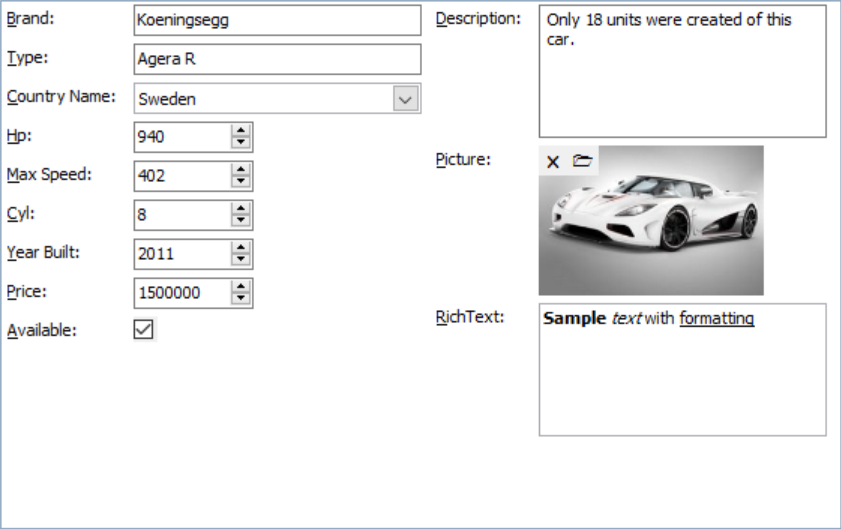Decrease the Hp value with down arrow
This screenshot has width=841, height=529.
(x=241, y=143)
